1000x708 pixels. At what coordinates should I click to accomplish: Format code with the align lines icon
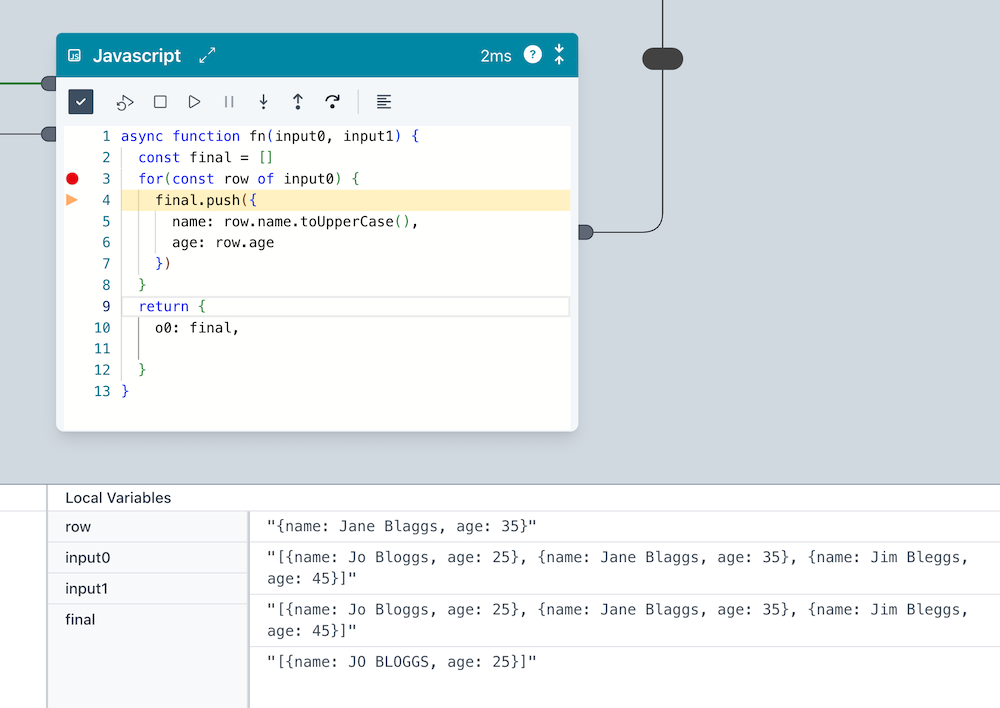tap(384, 102)
